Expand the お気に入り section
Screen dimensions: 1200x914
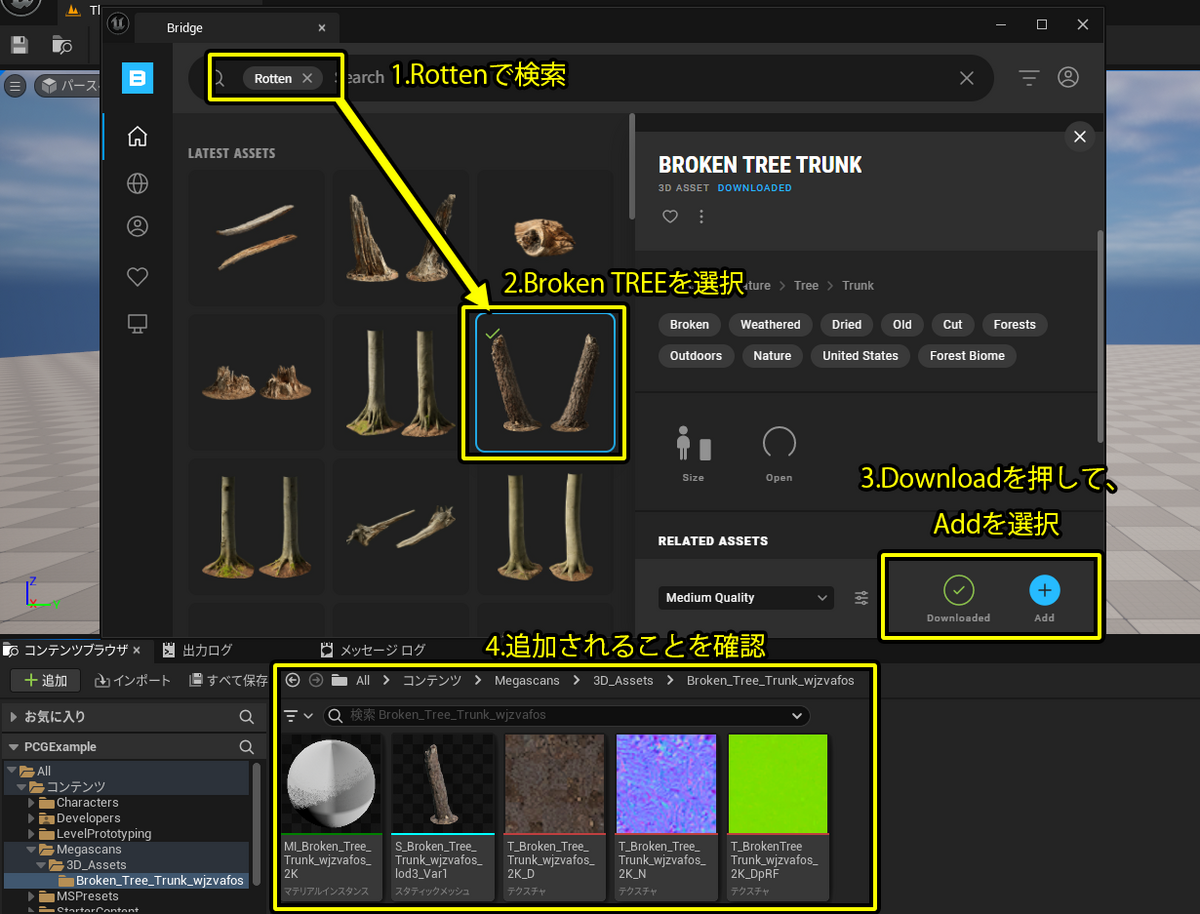(x=14, y=717)
